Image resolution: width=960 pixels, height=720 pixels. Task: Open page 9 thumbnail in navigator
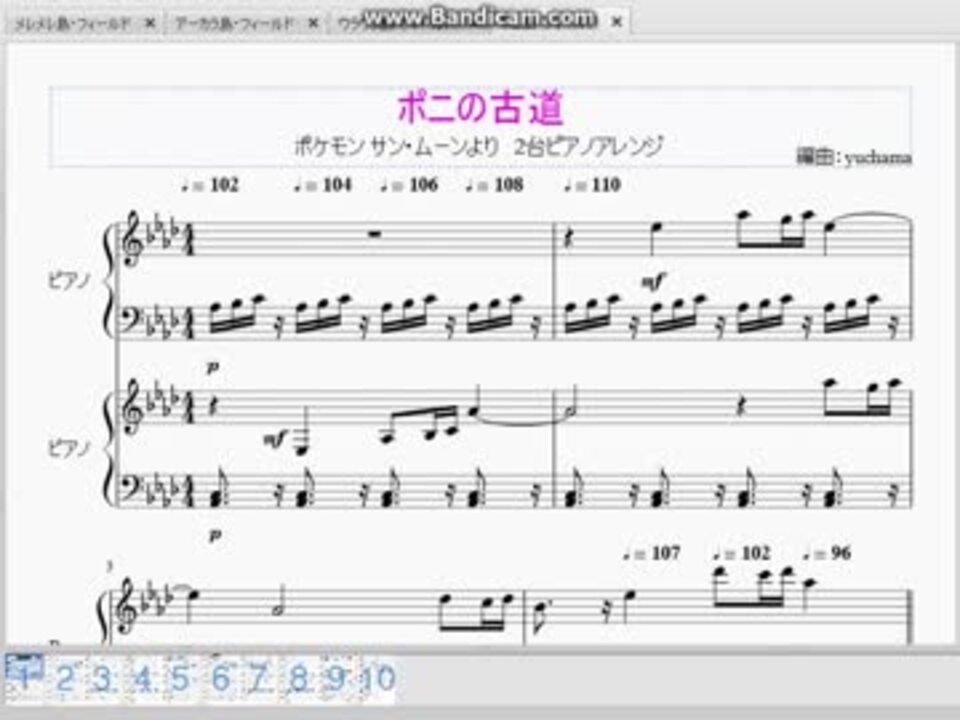coord(337,678)
